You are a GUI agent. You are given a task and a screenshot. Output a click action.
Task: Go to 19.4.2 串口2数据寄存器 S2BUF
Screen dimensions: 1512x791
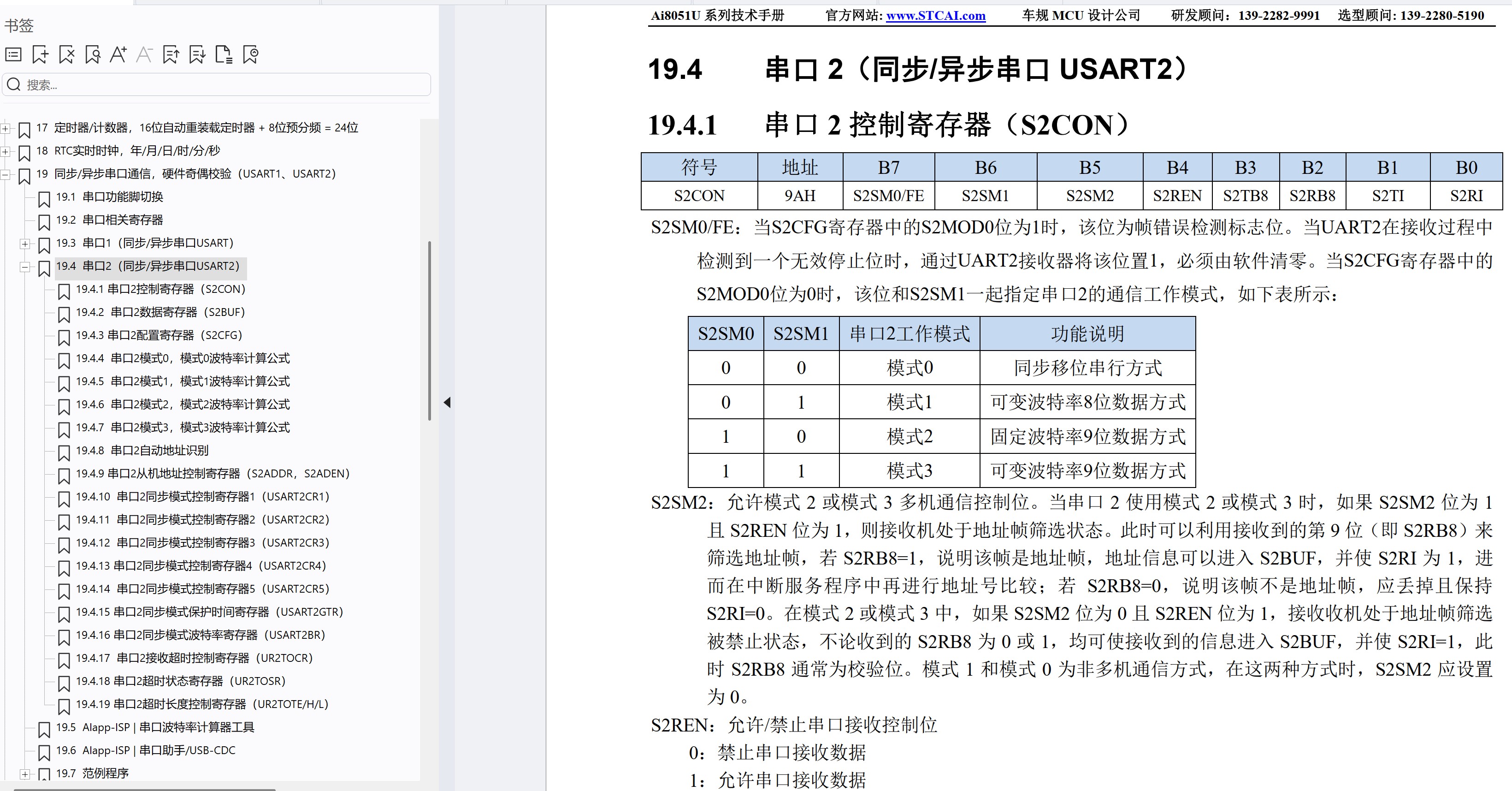[x=160, y=312]
